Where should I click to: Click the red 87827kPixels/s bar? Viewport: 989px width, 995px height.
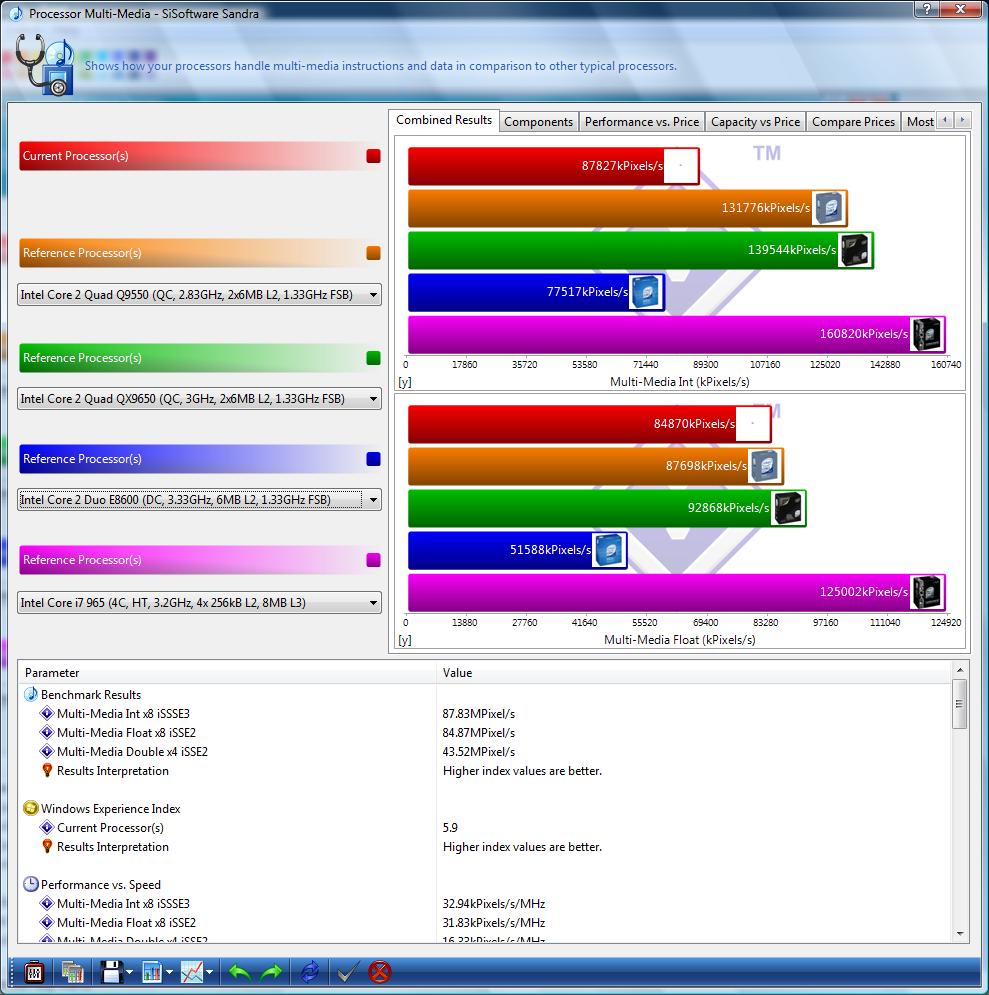pos(554,166)
